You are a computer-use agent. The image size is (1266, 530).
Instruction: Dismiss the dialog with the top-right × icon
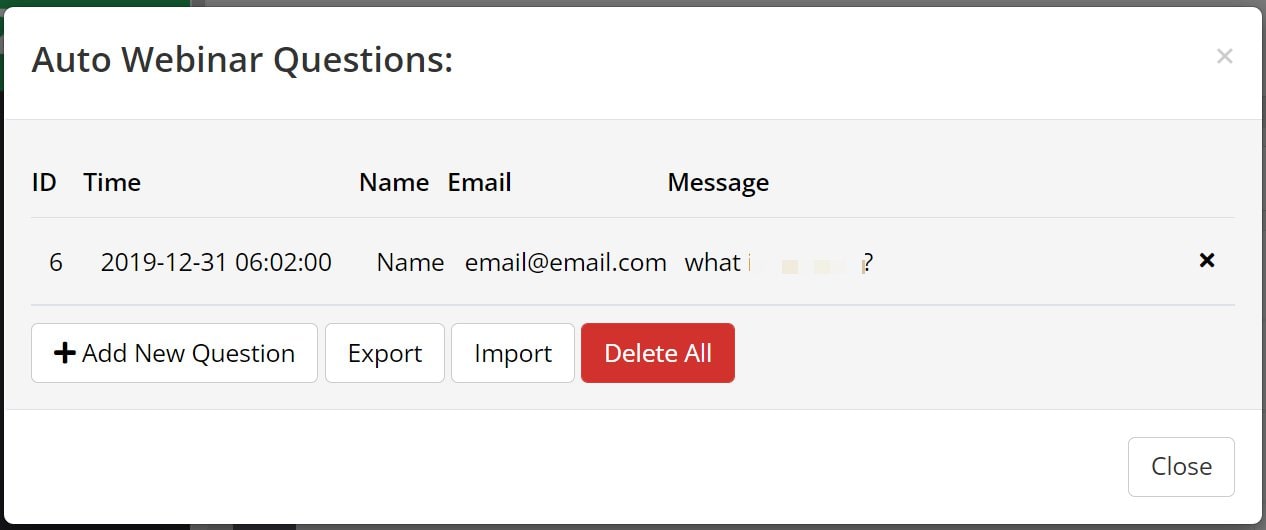1224,56
